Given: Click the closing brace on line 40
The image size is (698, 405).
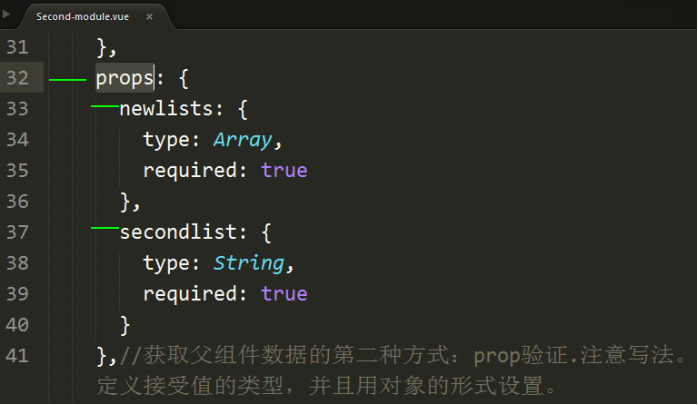Looking at the screenshot, I should pos(126,325).
